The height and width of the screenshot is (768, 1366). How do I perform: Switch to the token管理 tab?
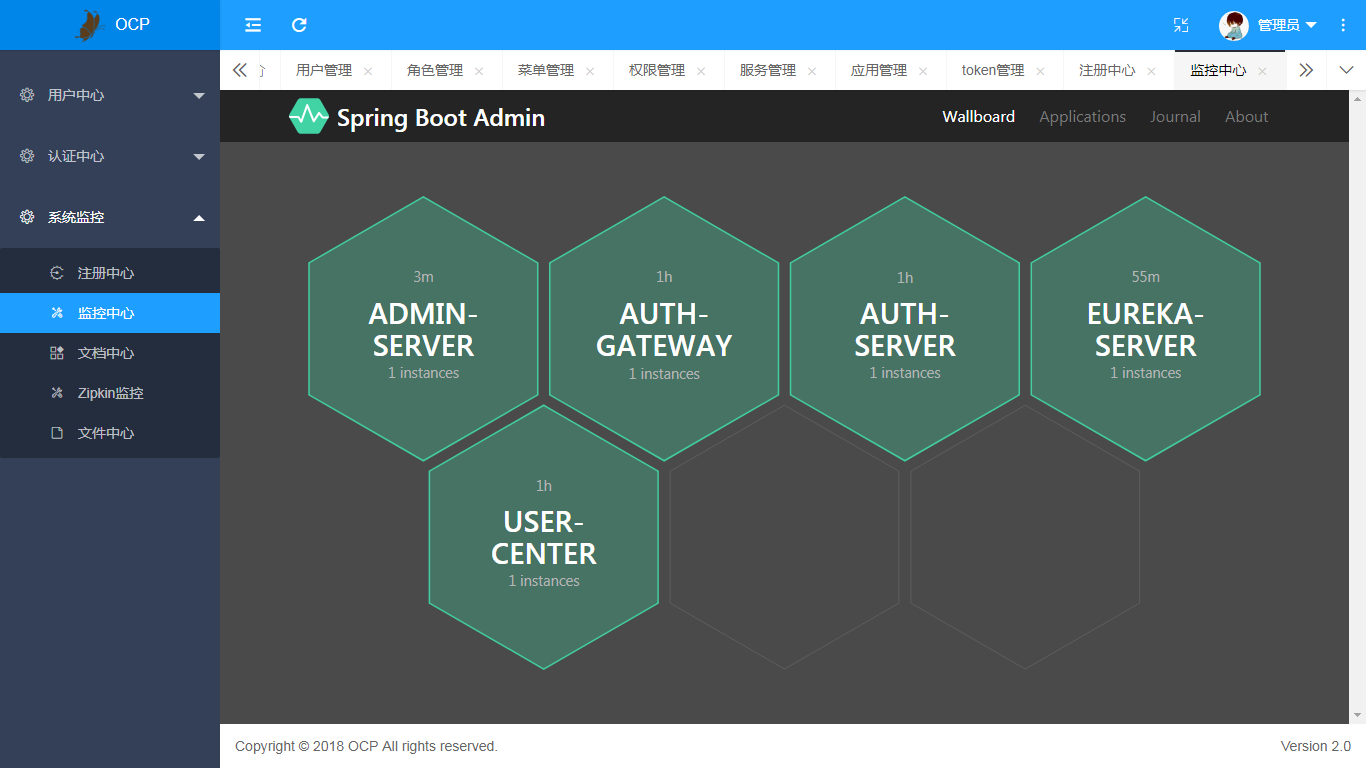993,71
